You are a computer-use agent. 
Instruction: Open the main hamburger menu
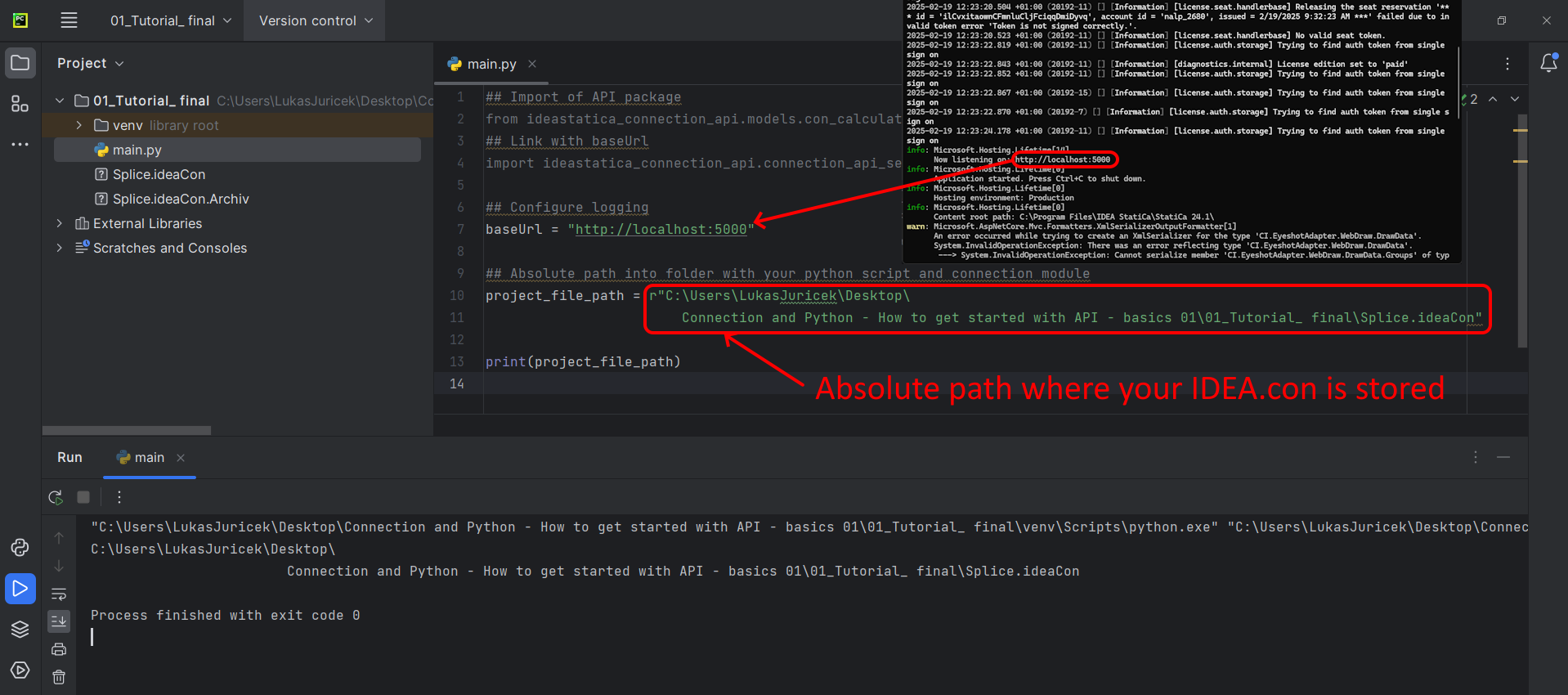click(x=69, y=20)
